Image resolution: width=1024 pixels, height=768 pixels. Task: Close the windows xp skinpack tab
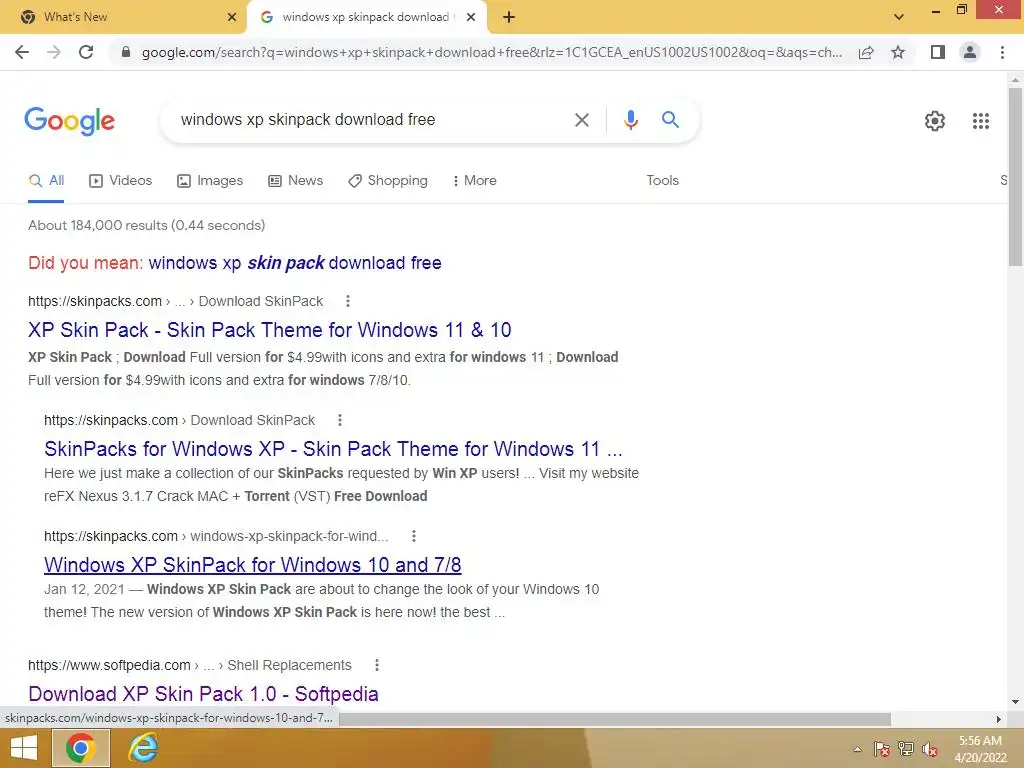[471, 17]
